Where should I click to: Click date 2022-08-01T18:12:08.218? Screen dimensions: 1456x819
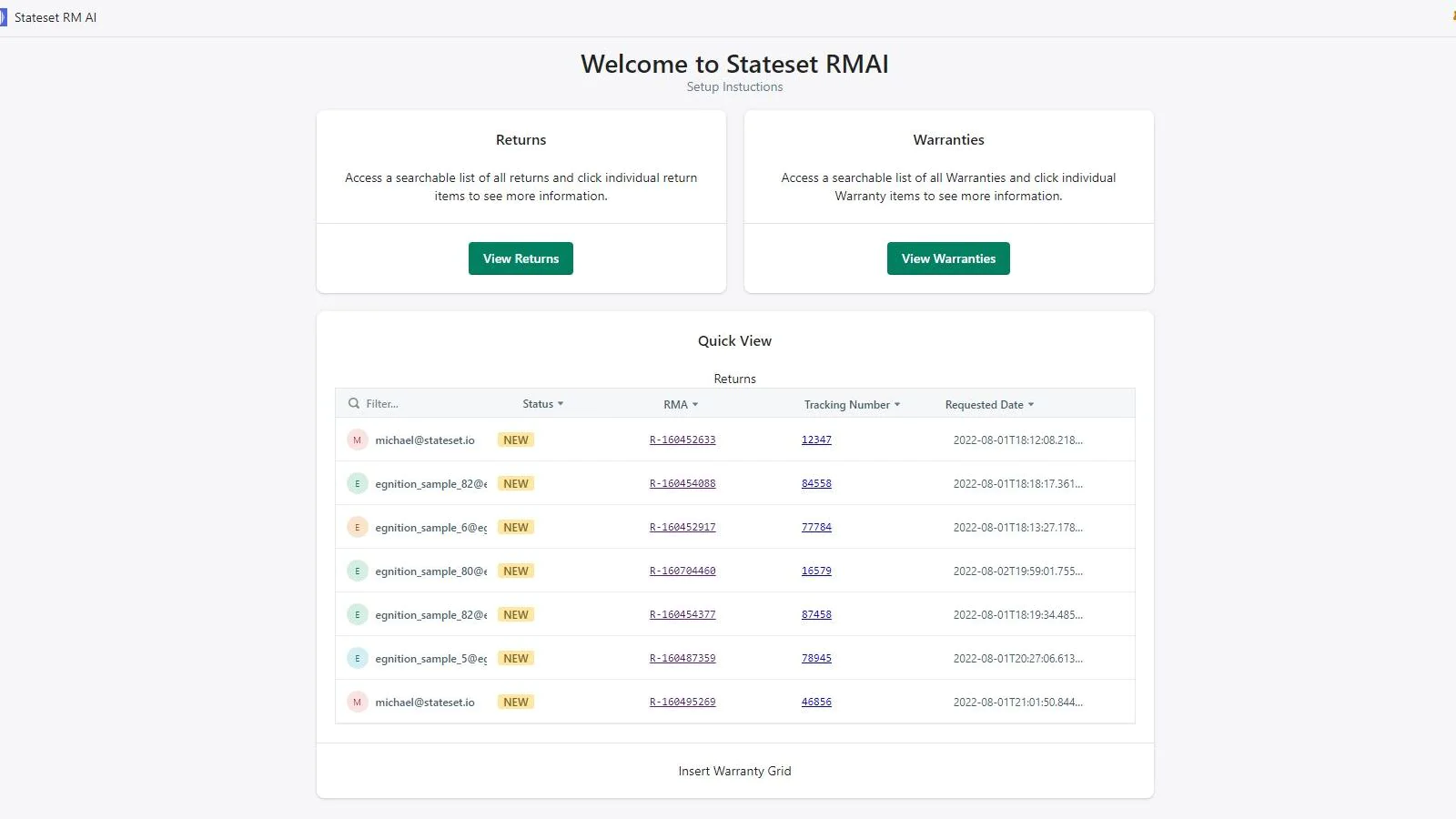[1018, 440]
